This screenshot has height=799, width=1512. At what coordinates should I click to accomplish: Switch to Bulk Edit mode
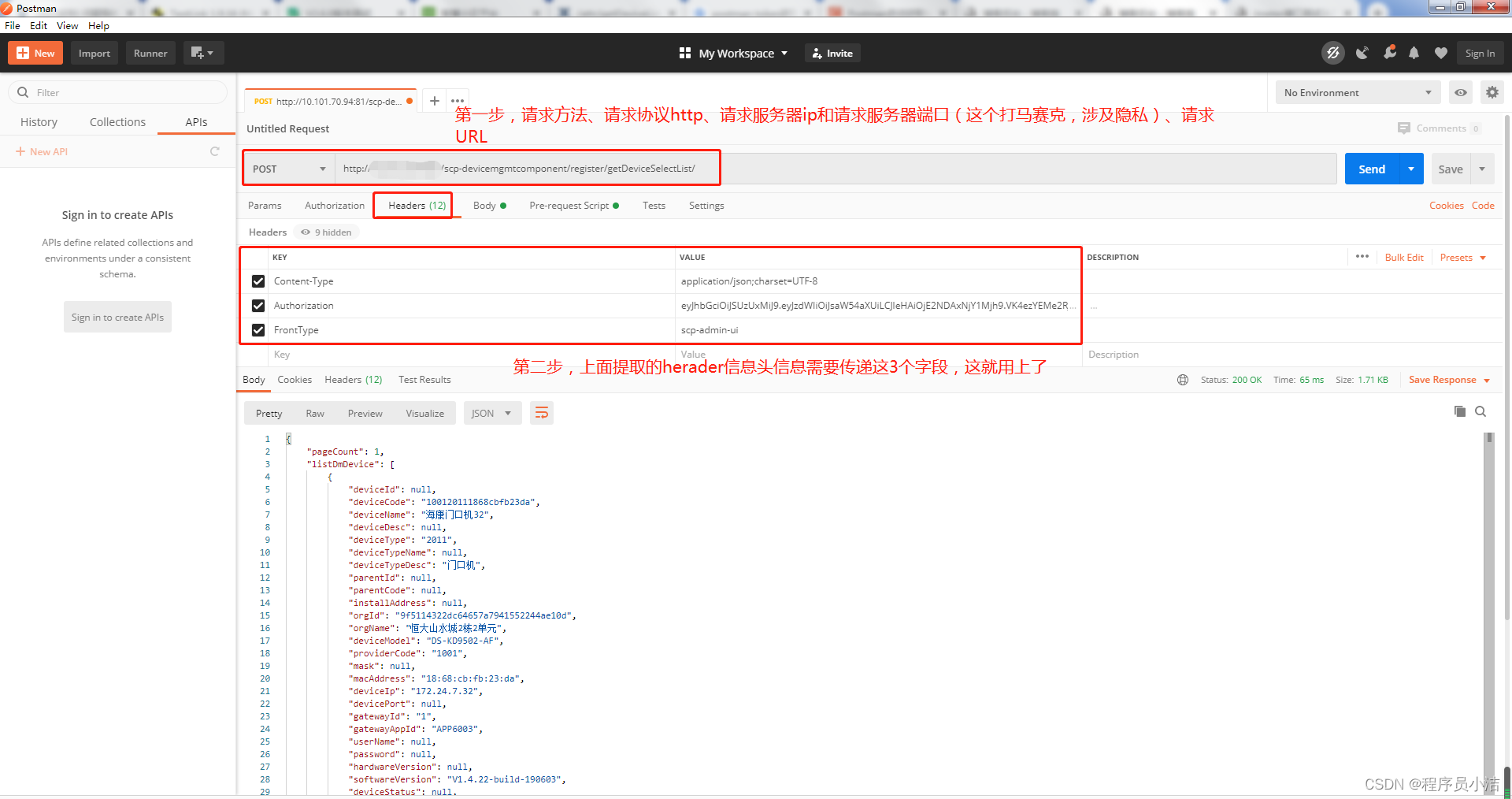coord(1404,258)
